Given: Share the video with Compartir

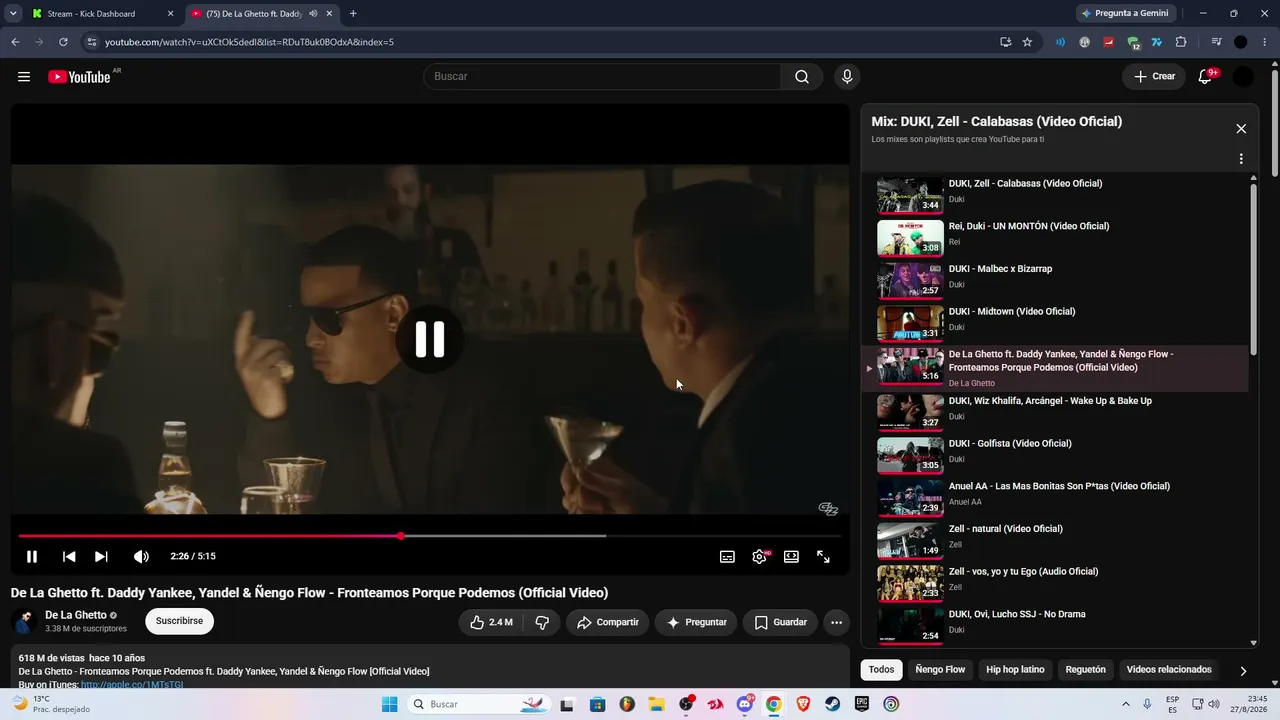Looking at the screenshot, I should tap(607, 622).
